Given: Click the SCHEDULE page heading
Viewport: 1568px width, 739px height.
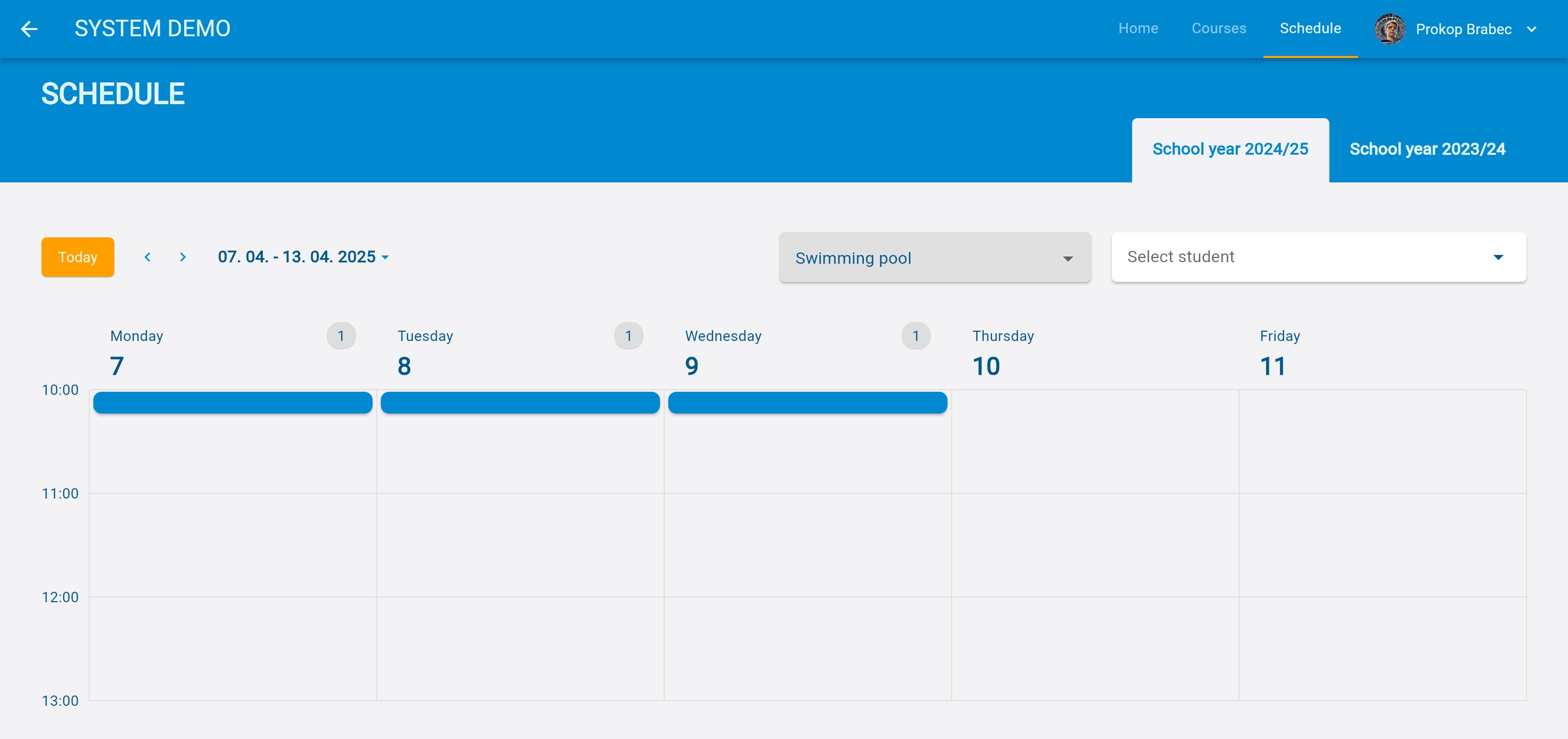Looking at the screenshot, I should [x=113, y=94].
